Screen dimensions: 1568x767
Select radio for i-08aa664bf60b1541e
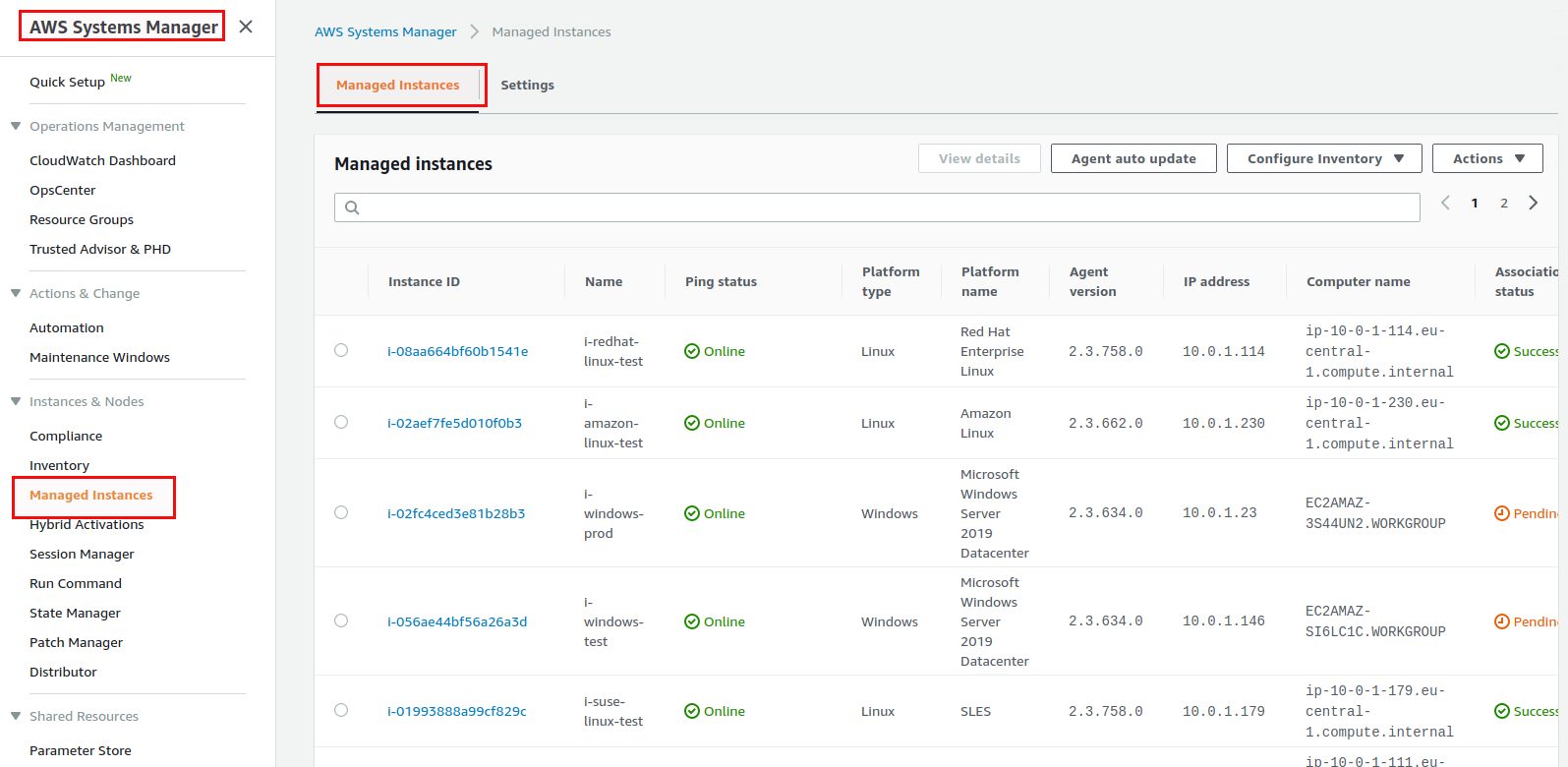pos(341,350)
